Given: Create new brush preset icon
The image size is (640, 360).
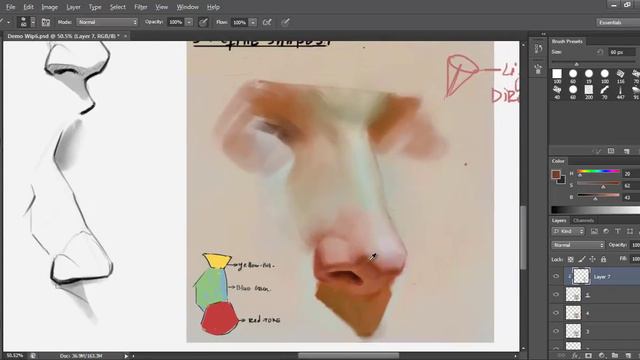Looking at the screenshot, I should [x=627, y=151].
